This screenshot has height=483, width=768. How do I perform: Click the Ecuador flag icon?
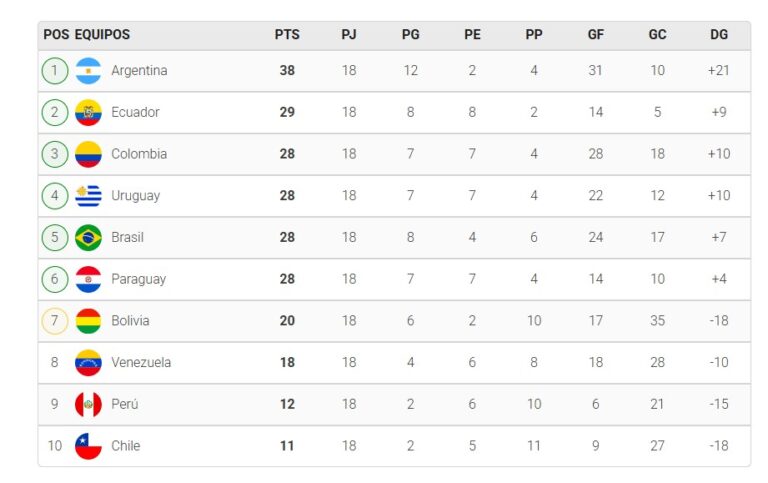tap(88, 112)
